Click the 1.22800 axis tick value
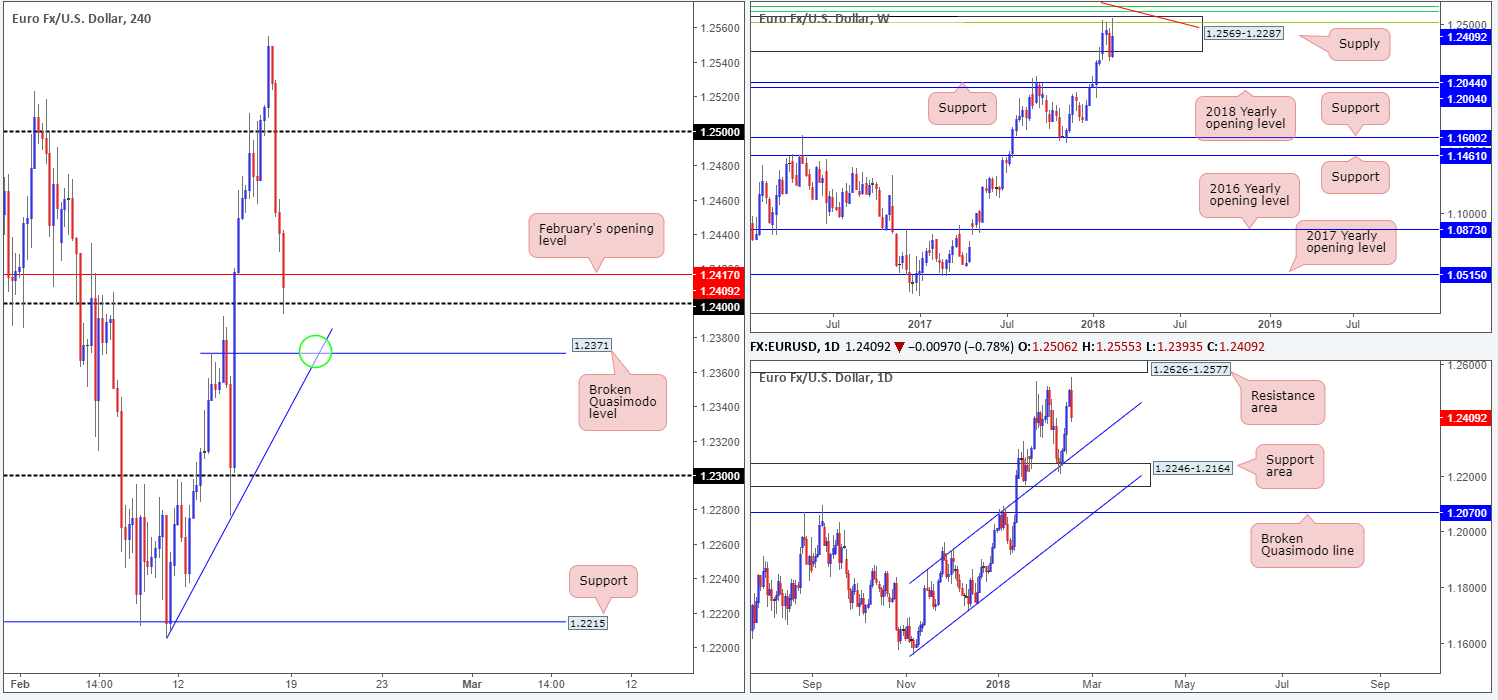Viewport: 1498px width, 700px height. (x=721, y=510)
